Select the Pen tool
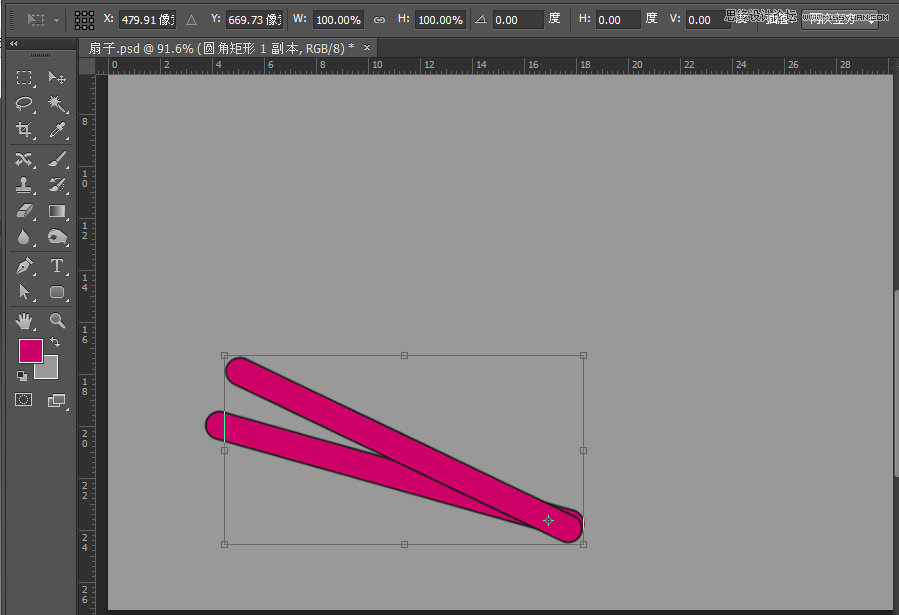899x615 pixels. pos(24,266)
